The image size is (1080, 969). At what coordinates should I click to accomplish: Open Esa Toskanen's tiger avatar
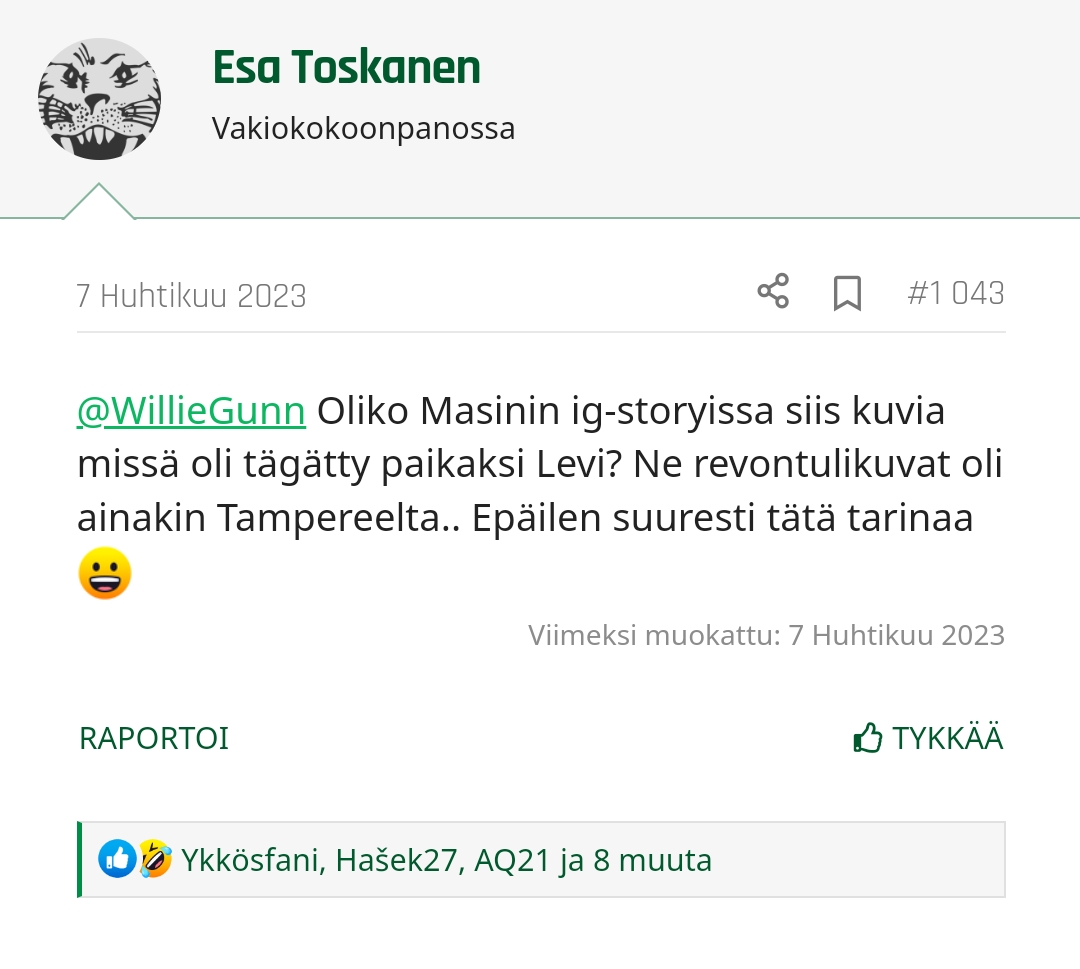(x=99, y=99)
